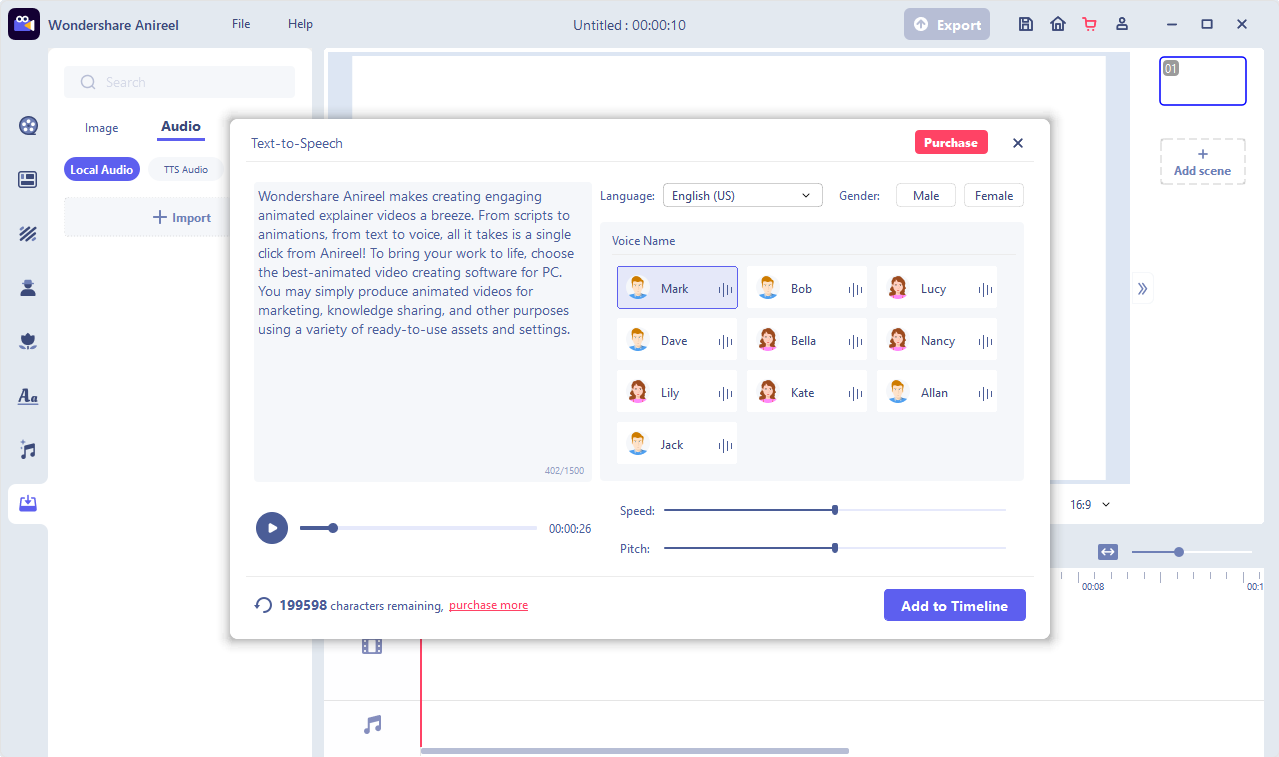Image resolution: width=1279 pixels, height=757 pixels.
Task: Go to home screen icon
Action: (x=1058, y=24)
